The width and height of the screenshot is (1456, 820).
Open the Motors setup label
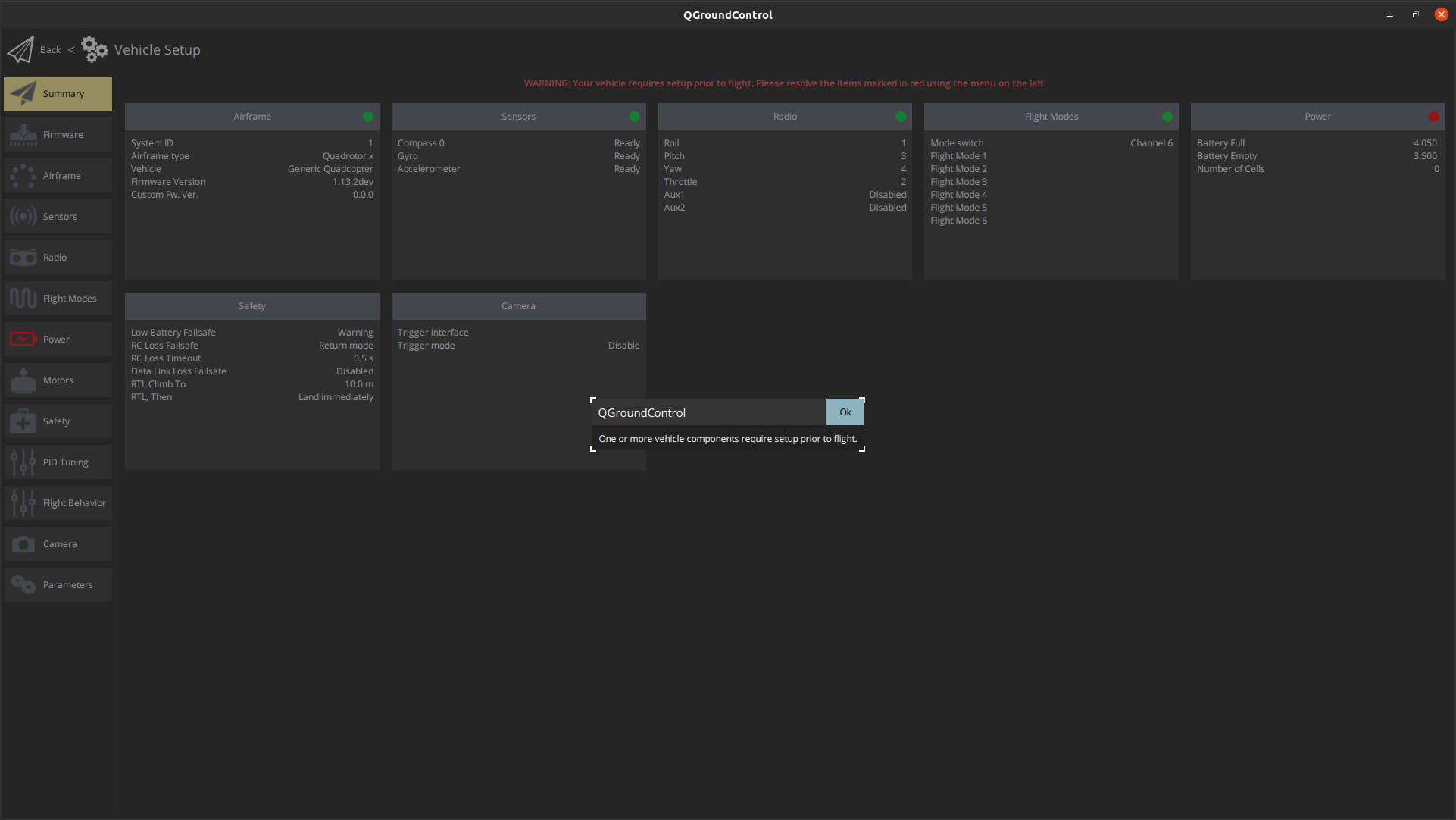tap(58, 380)
